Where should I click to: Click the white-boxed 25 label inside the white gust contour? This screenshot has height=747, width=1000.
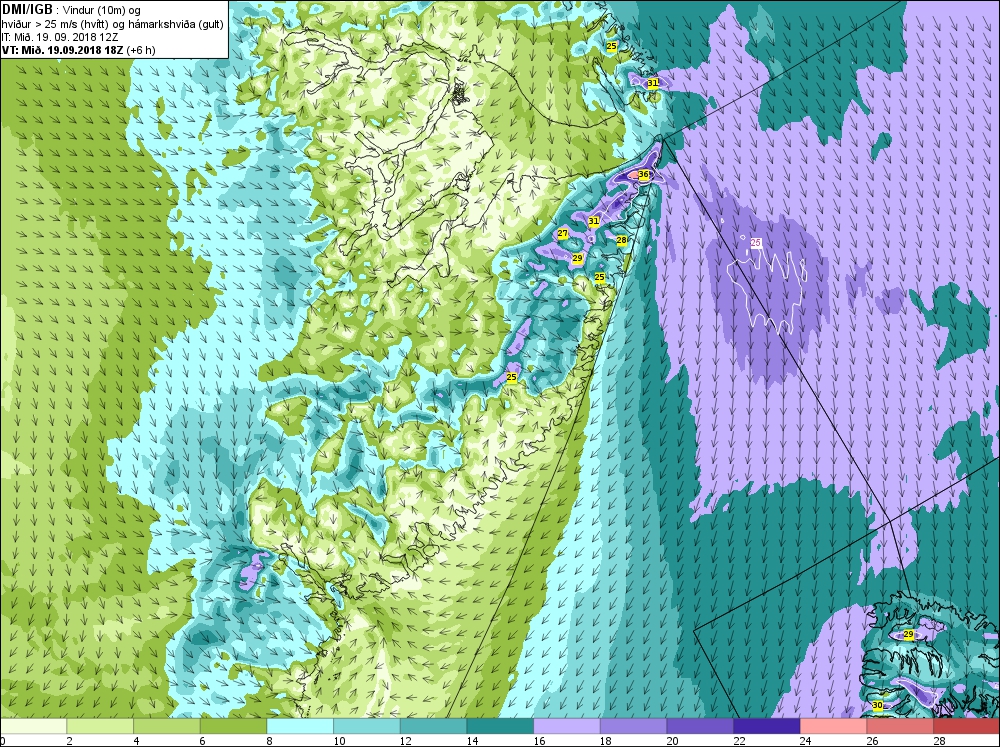tap(756, 242)
